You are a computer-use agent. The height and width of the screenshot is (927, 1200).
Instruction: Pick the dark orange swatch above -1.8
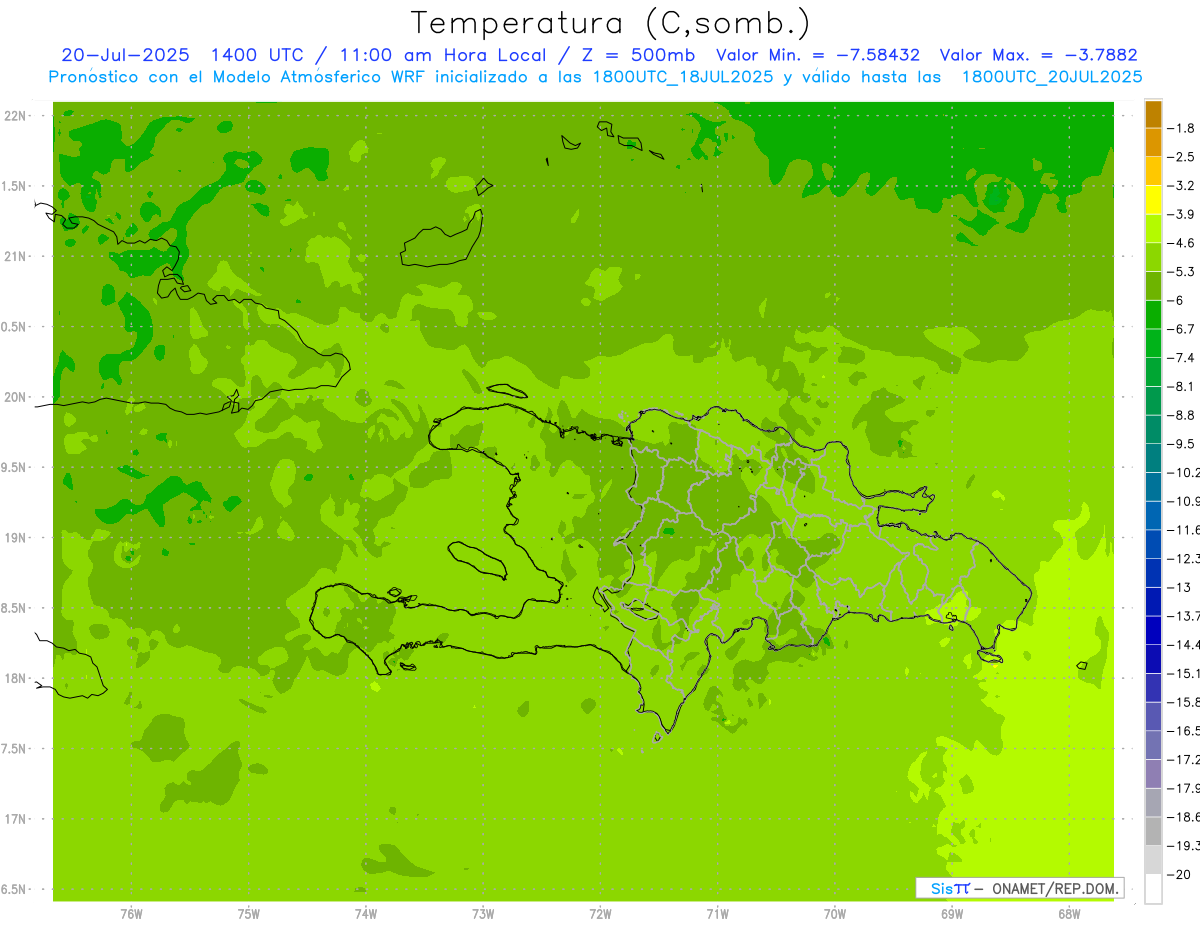pos(1153,114)
